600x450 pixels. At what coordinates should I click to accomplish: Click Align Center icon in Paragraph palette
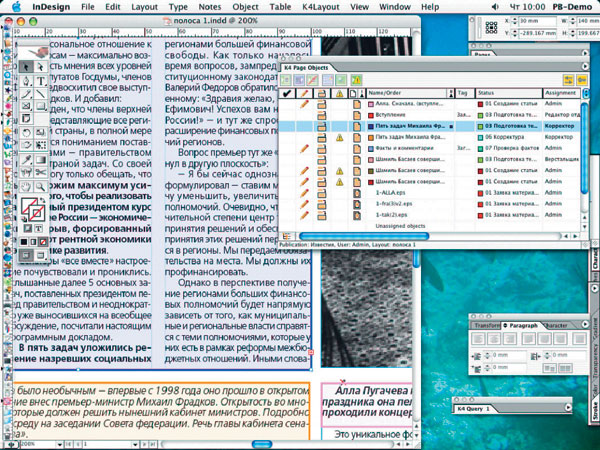click(x=494, y=338)
